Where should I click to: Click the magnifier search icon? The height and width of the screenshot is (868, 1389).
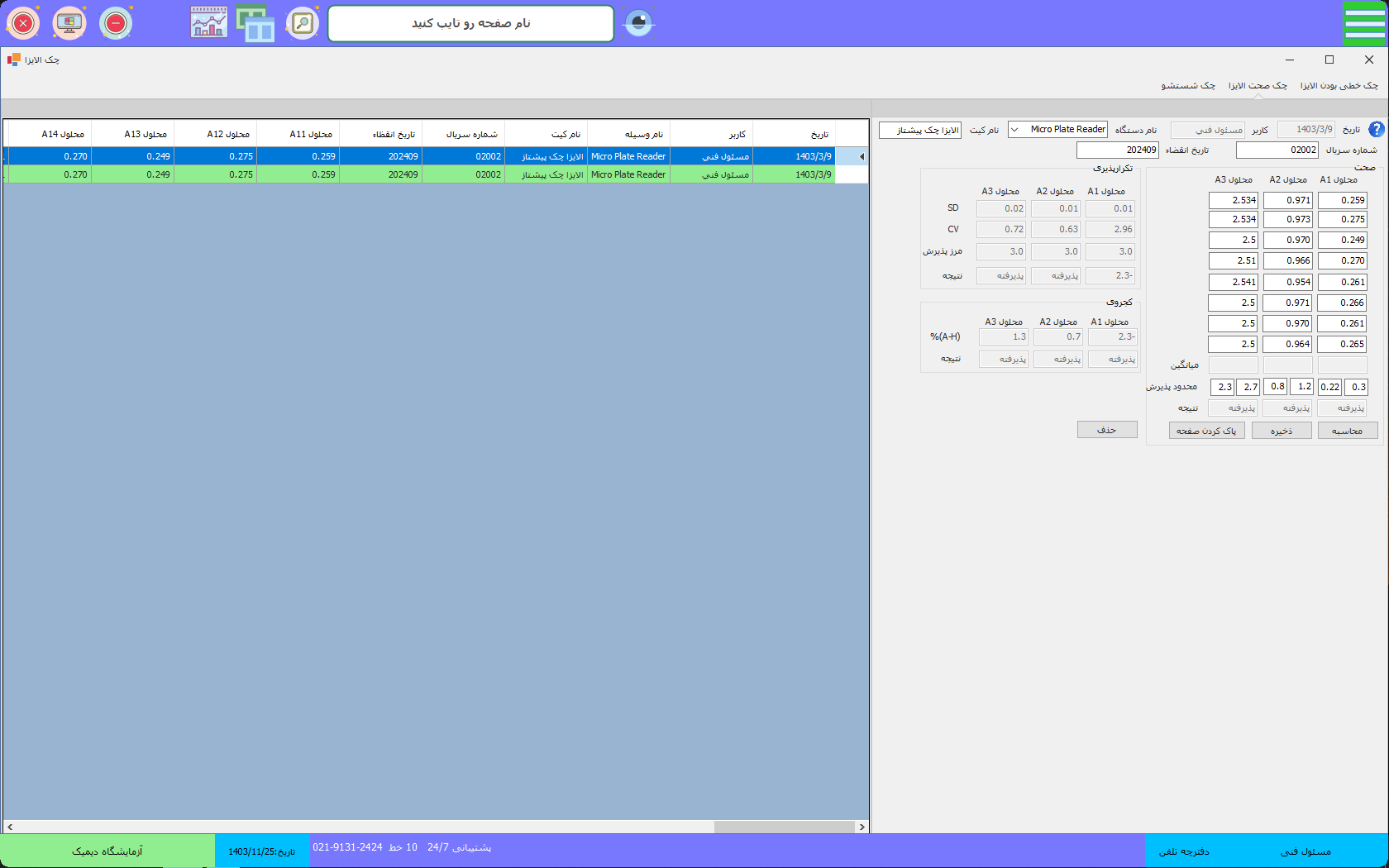(303, 23)
